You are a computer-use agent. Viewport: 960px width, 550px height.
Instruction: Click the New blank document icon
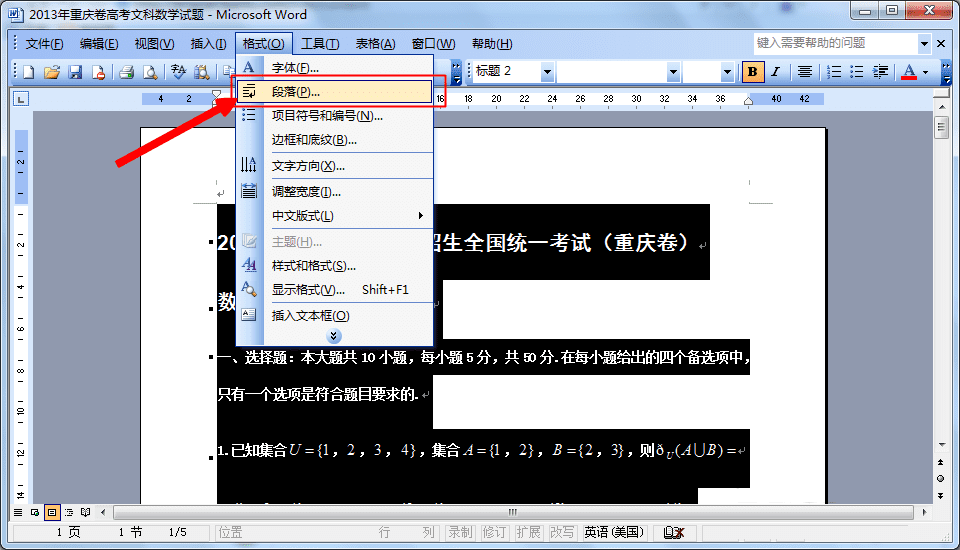click(28, 72)
